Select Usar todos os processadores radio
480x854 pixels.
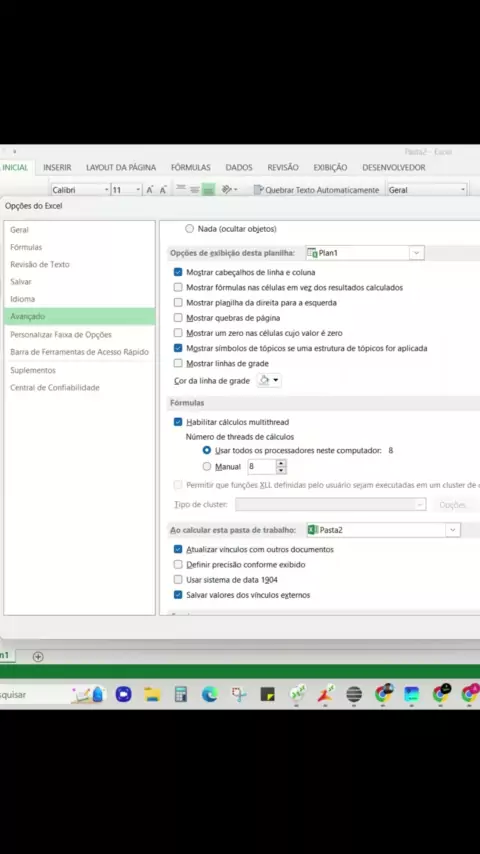pyautogui.click(x=206, y=450)
